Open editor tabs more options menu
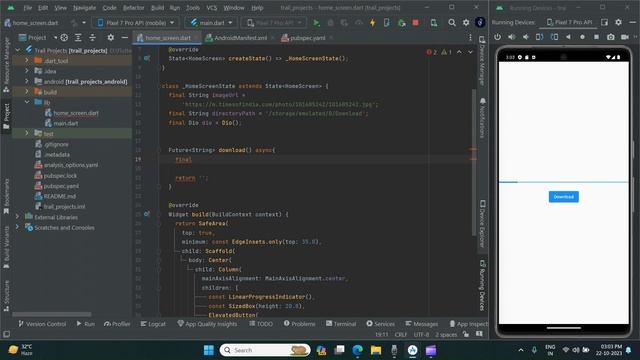The image size is (640, 360). pos(470,38)
